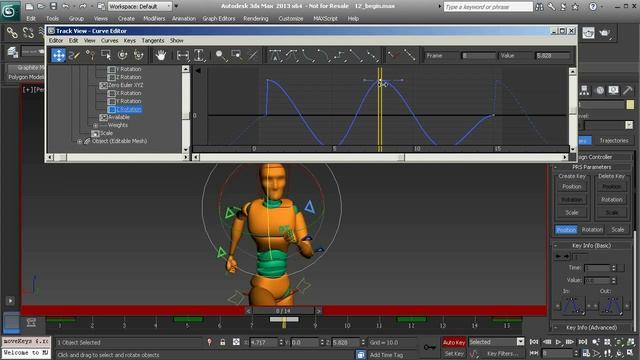Toggle Scale key info button
Viewport: 640px width, 360px height.
pyautogui.click(x=618, y=229)
